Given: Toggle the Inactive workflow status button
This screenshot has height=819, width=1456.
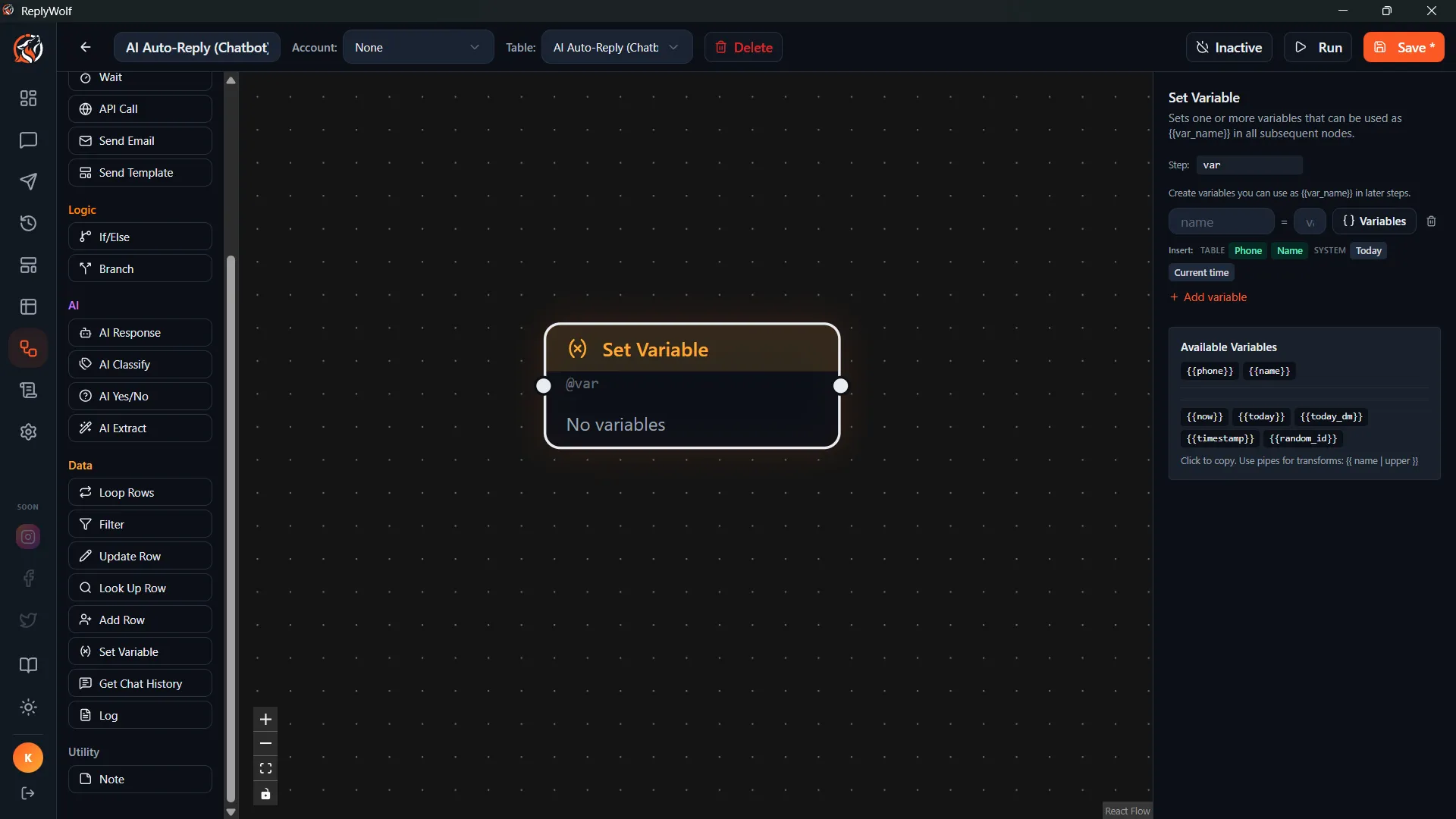Looking at the screenshot, I should coord(1228,47).
